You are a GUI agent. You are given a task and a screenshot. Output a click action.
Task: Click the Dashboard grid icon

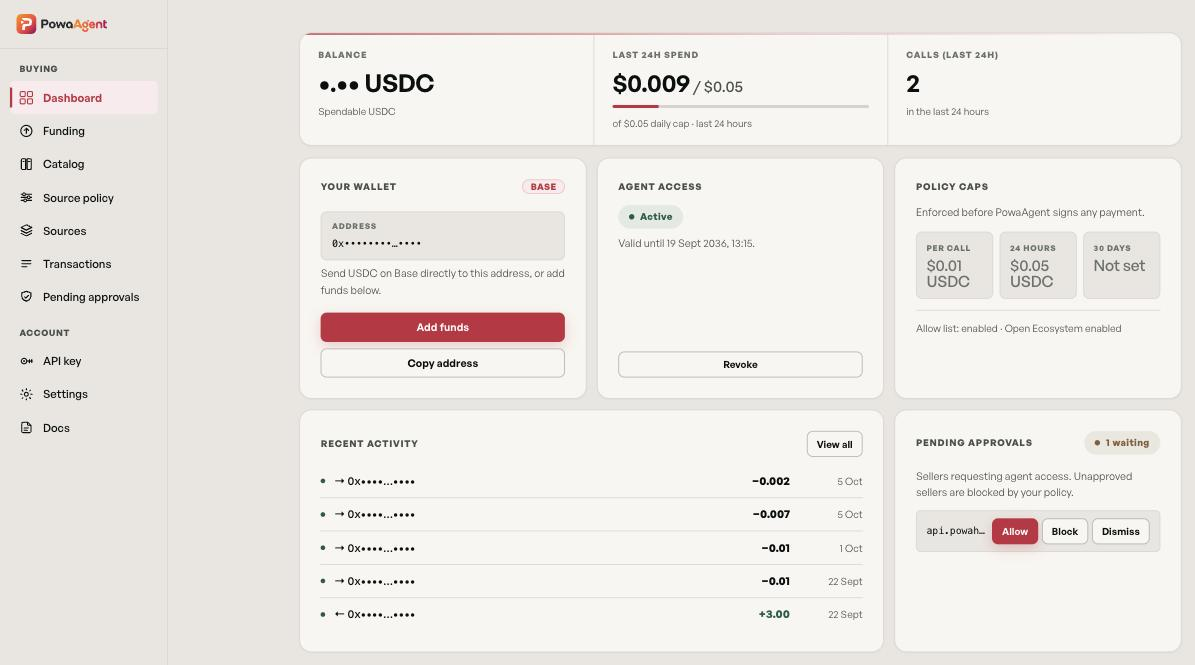[x=26, y=98]
